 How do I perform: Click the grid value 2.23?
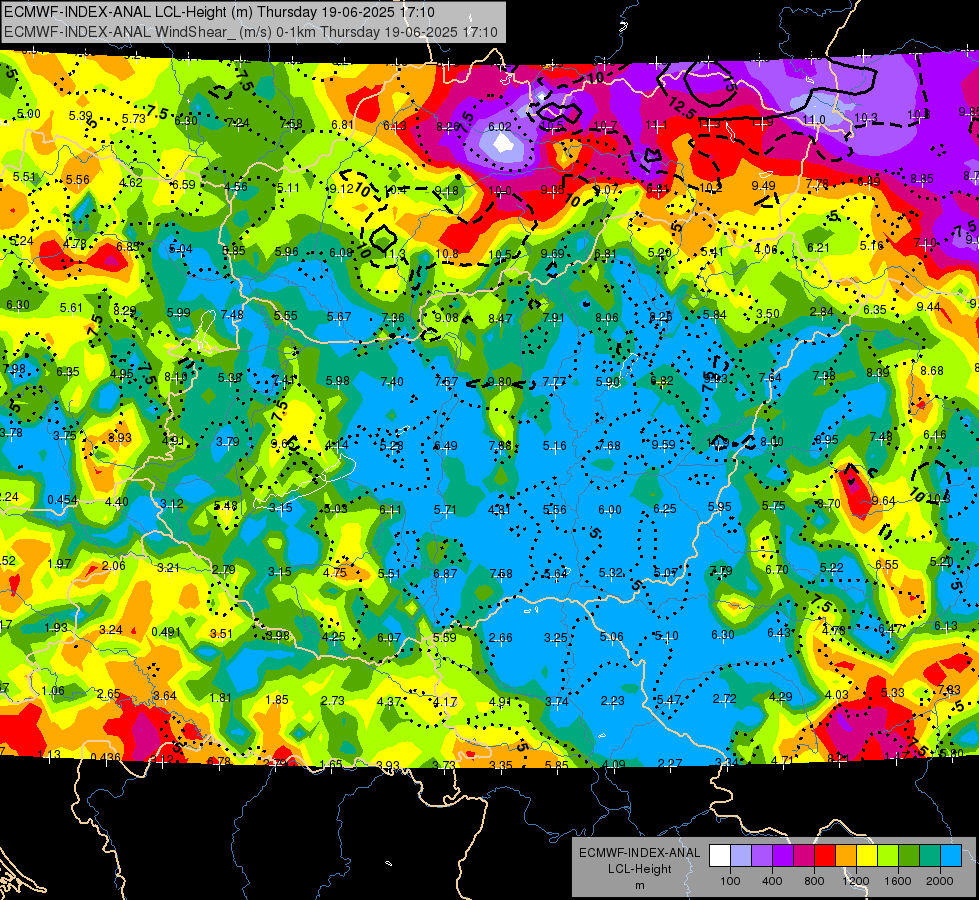click(x=612, y=701)
